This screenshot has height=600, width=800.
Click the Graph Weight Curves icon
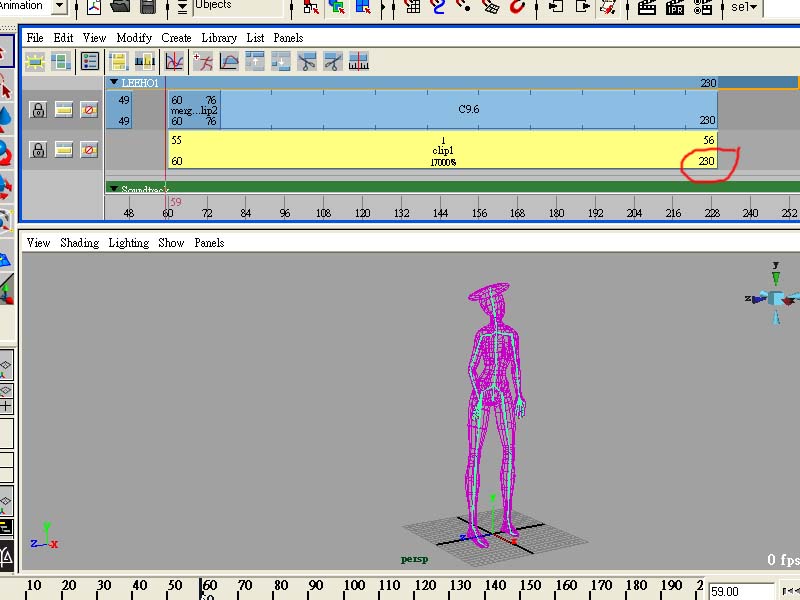pos(229,62)
